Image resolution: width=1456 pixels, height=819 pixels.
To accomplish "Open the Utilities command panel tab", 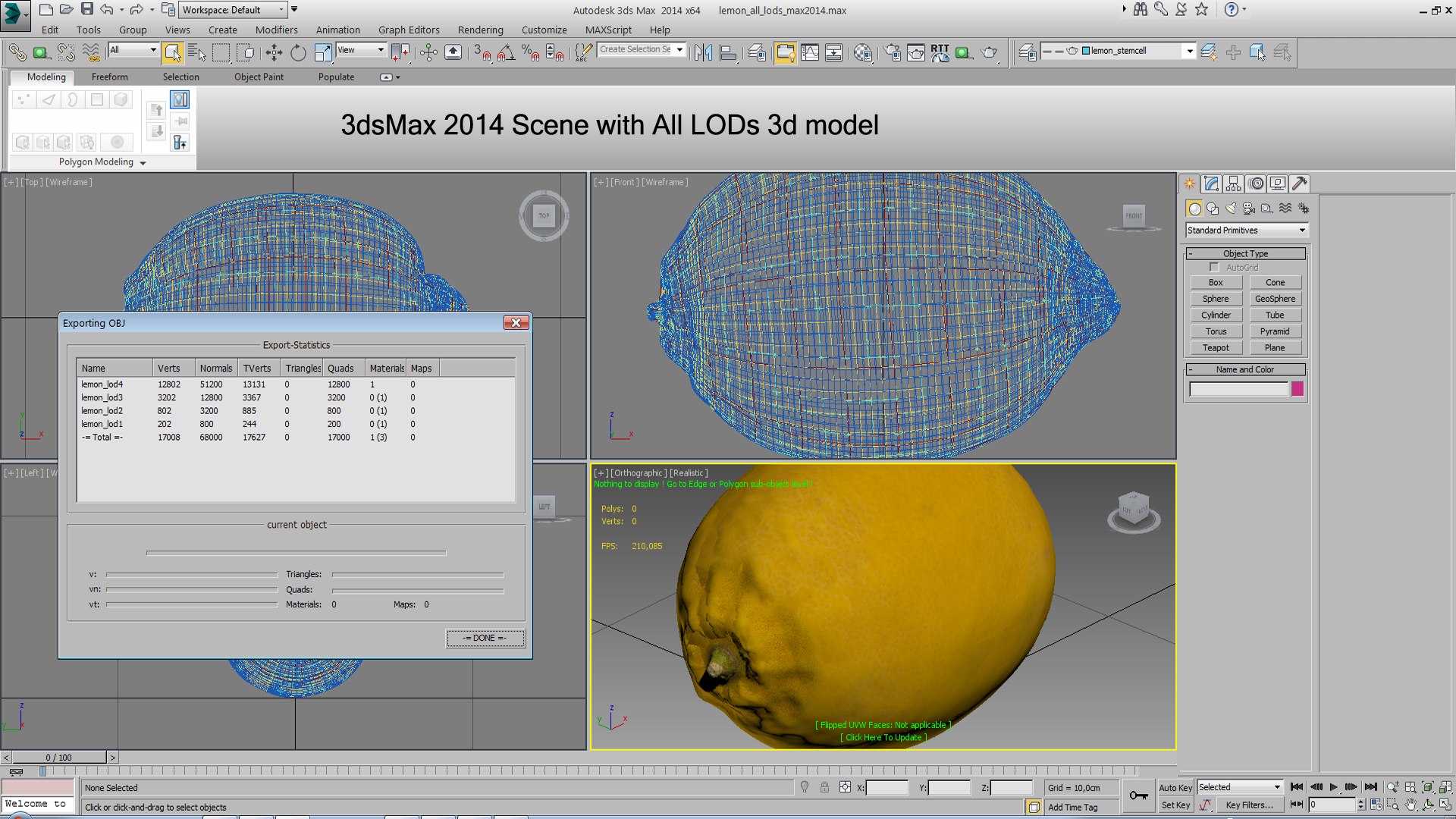I will click(1299, 184).
